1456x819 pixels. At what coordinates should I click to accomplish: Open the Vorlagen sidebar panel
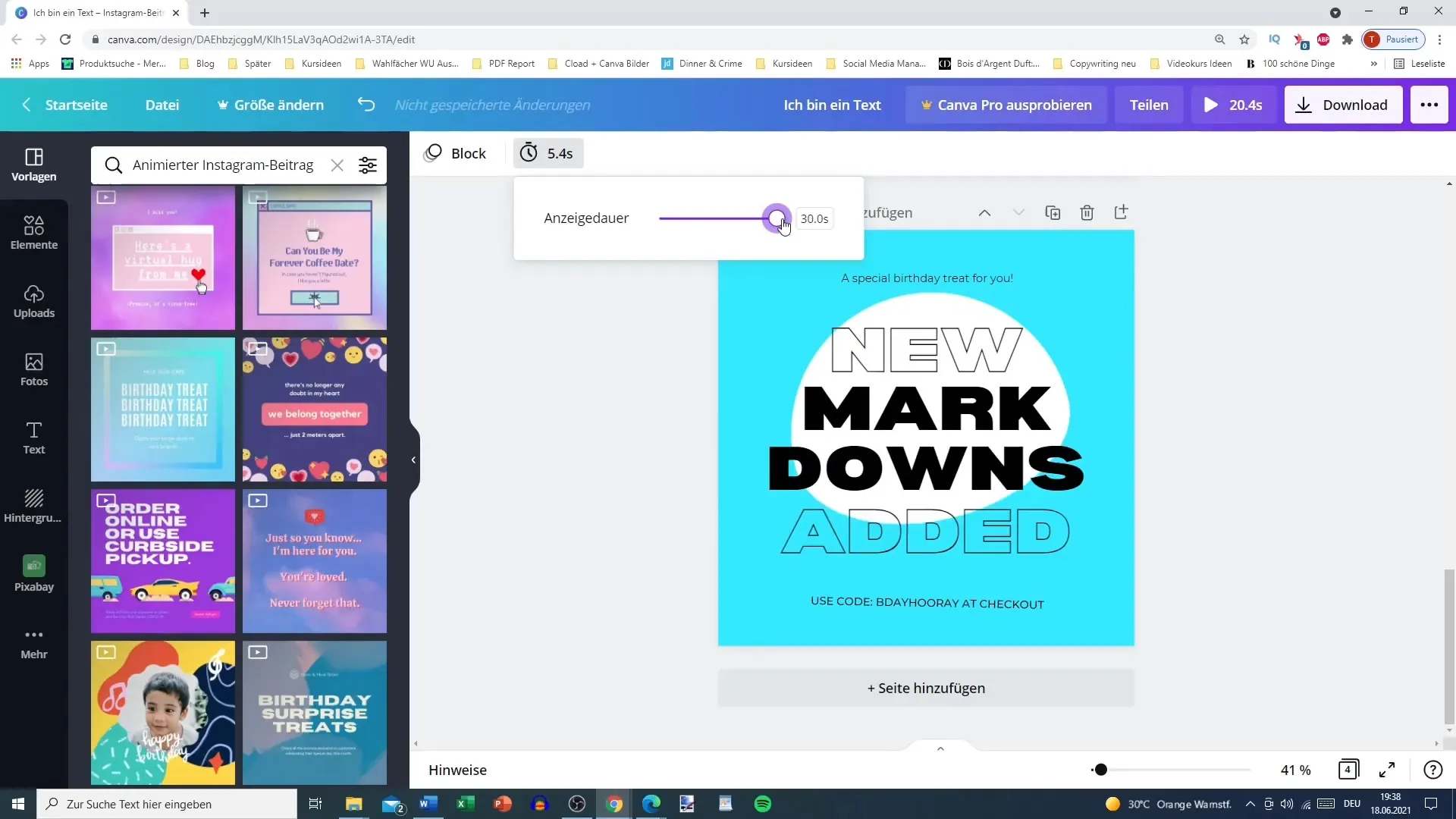click(x=34, y=165)
